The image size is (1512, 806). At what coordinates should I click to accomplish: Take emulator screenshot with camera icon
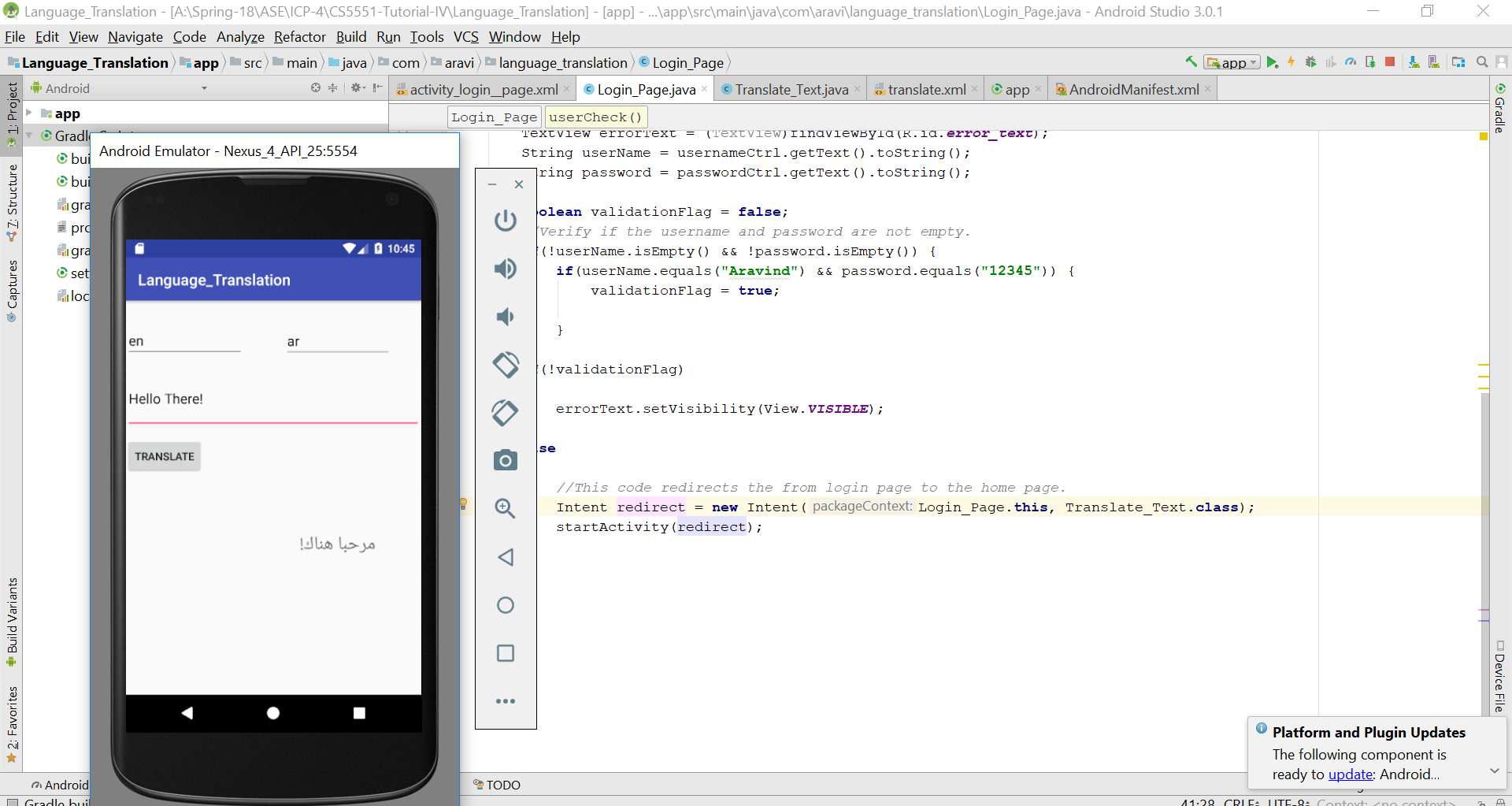tap(506, 460)
